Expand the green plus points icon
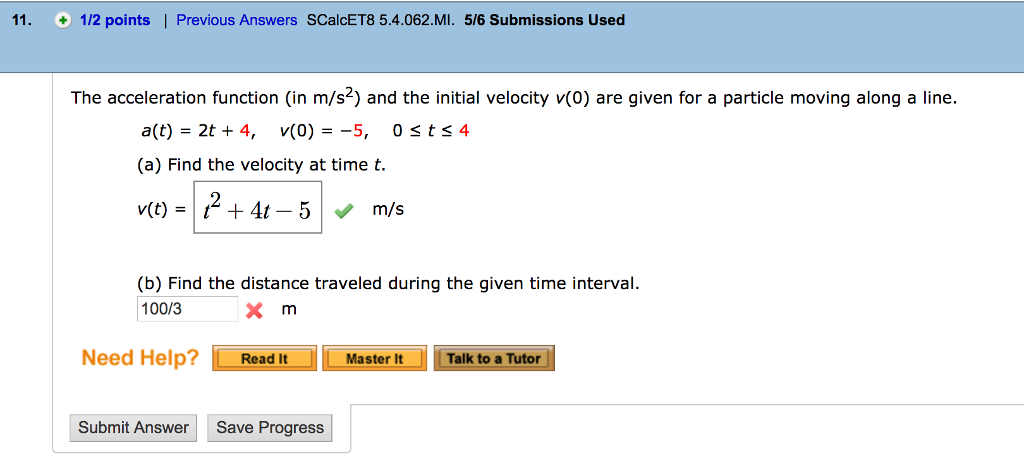 tap(63, 21)
